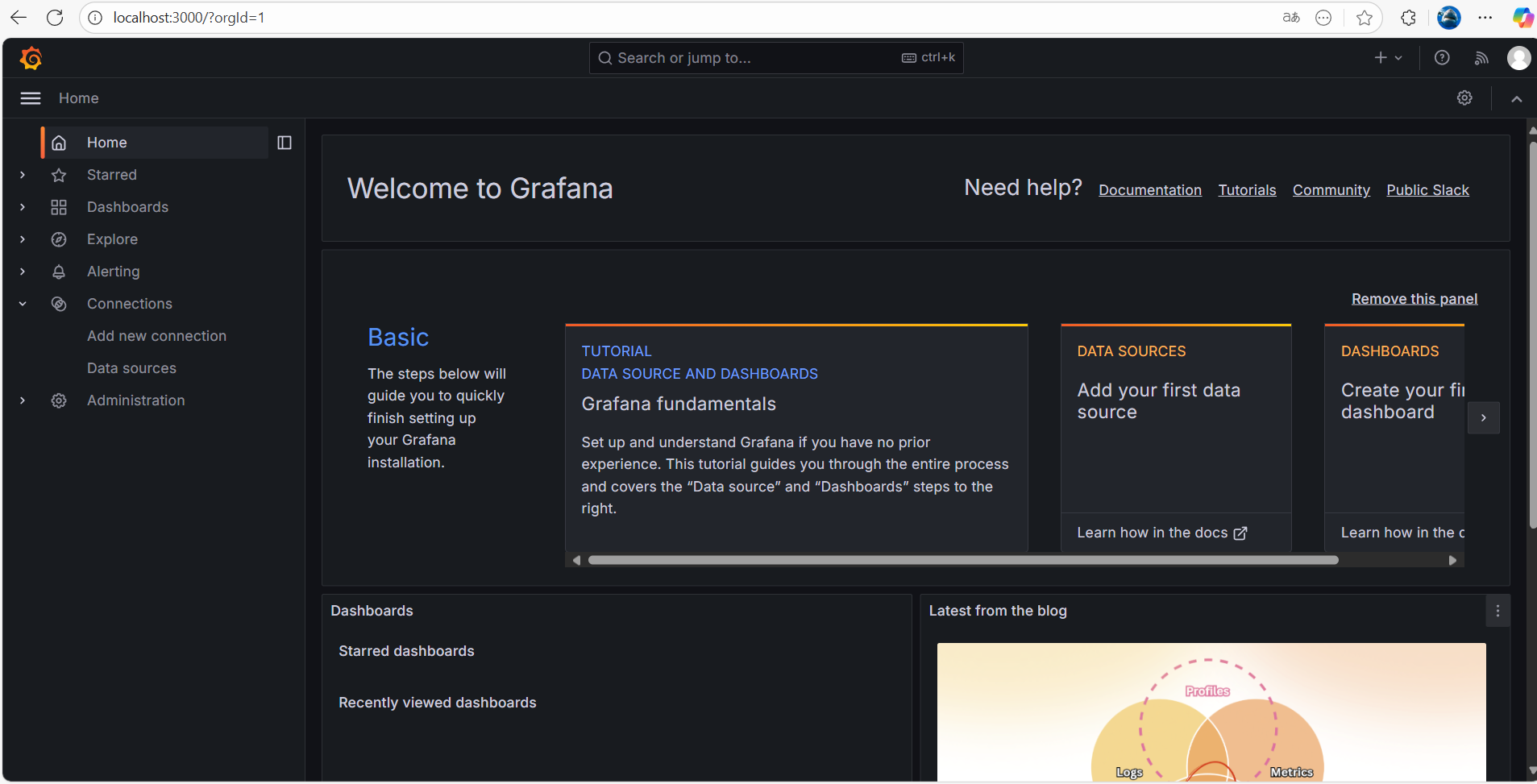Click the Dashboards grid icon
1537x784 pixels.
pyautogui.click(x=59, y=207)
